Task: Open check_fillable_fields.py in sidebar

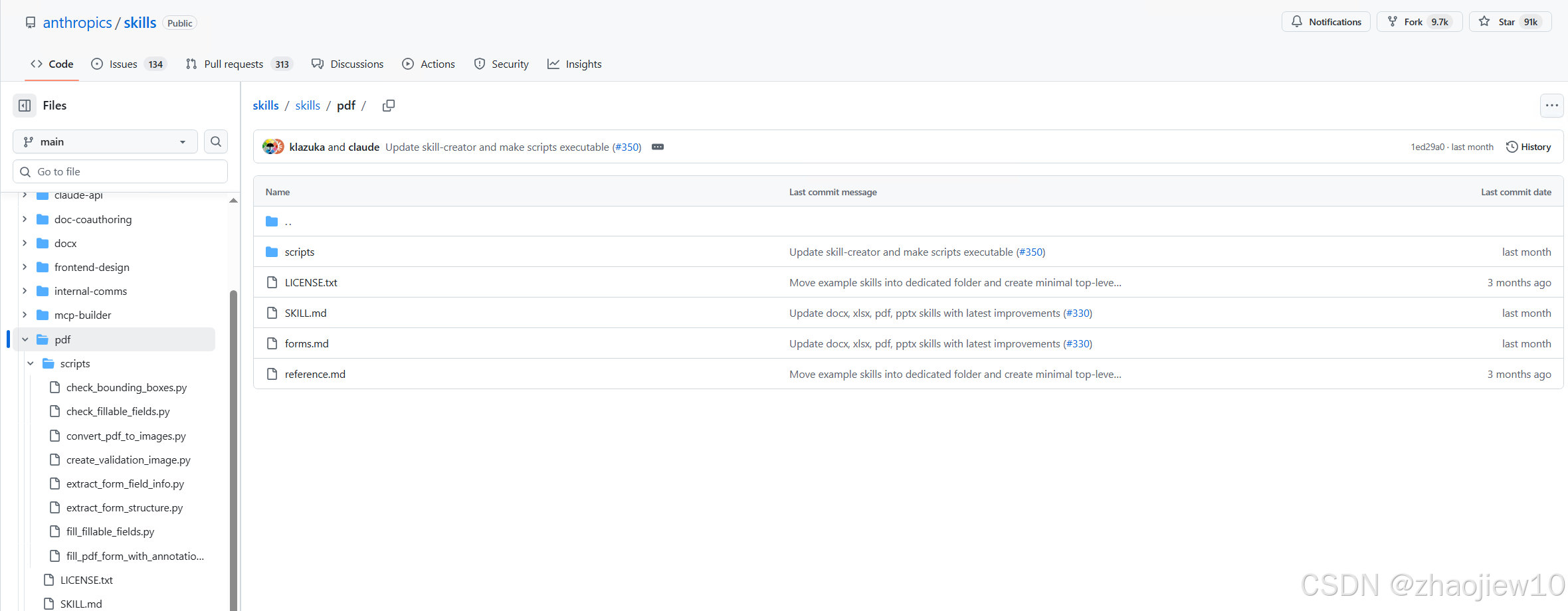Action: tap(118, 411)
